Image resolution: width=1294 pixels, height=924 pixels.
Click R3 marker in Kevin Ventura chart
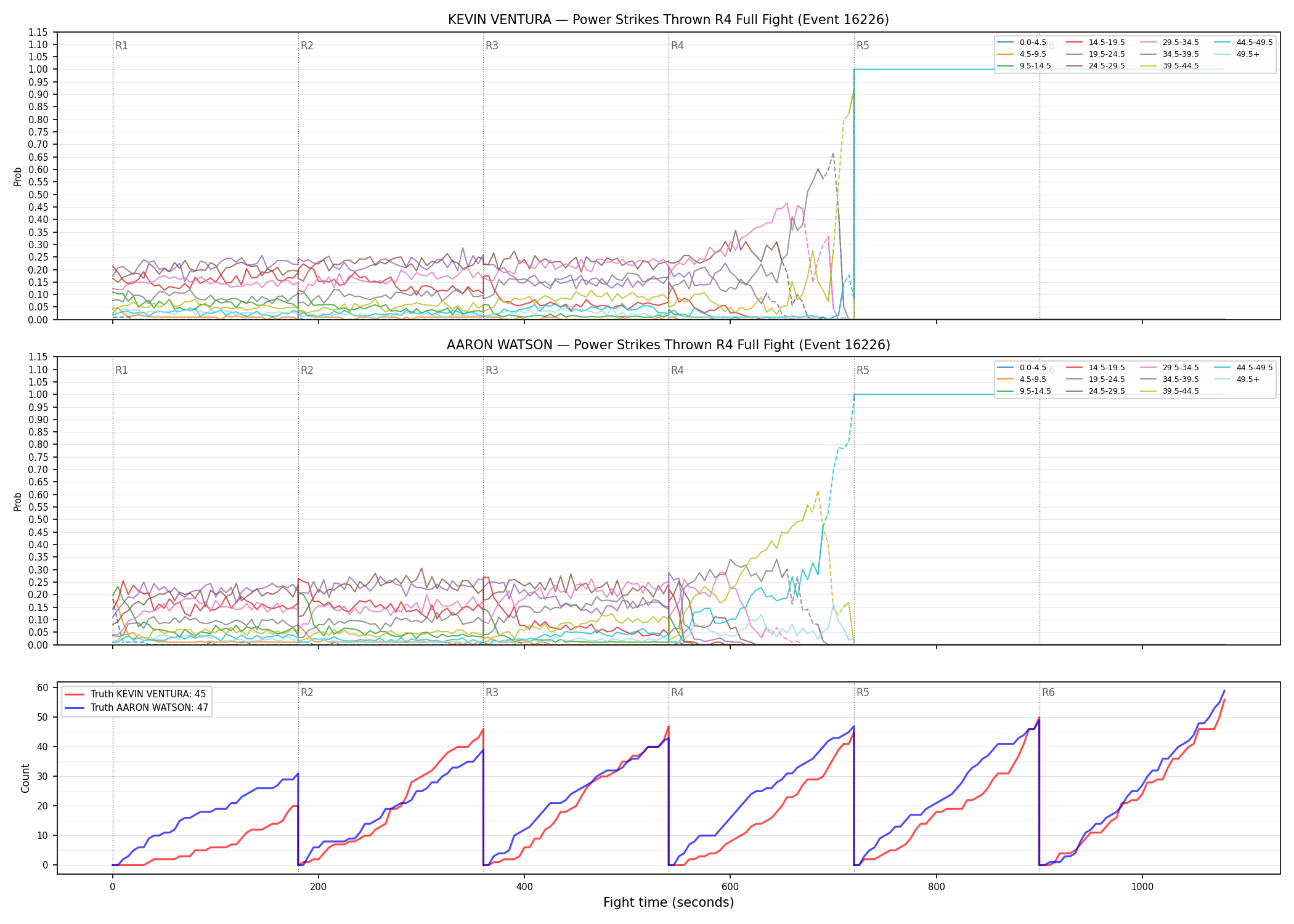point(492,46)
